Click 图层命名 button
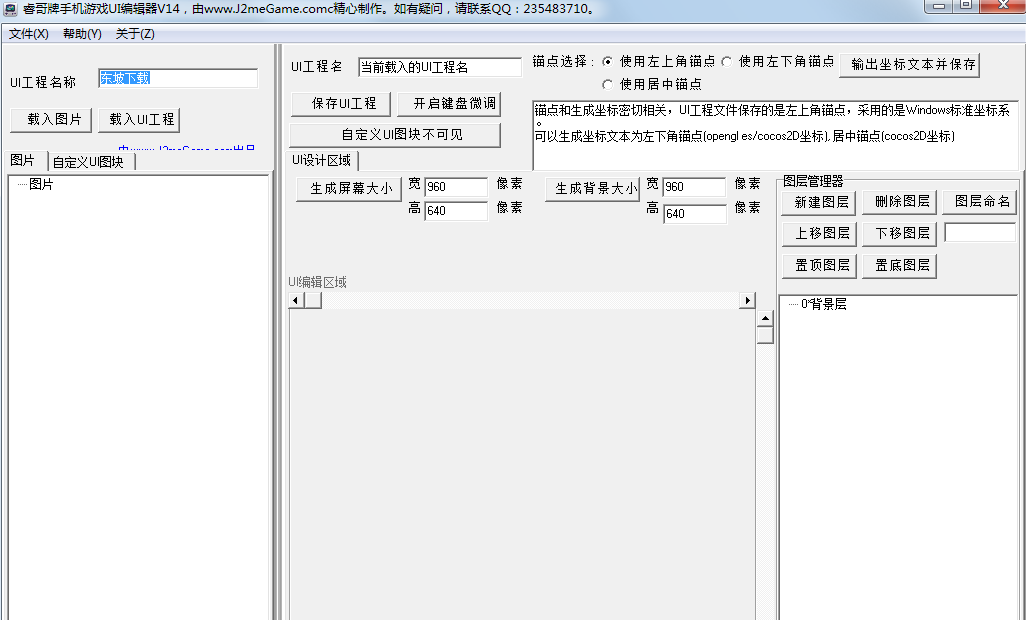 click(980, 202)
